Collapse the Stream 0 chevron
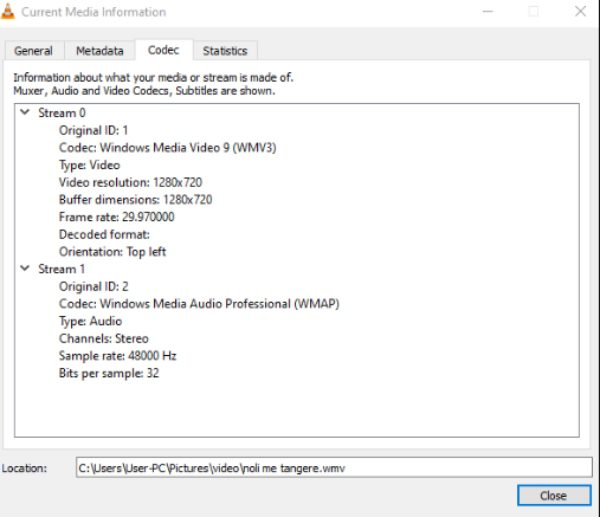 point(25,112)
